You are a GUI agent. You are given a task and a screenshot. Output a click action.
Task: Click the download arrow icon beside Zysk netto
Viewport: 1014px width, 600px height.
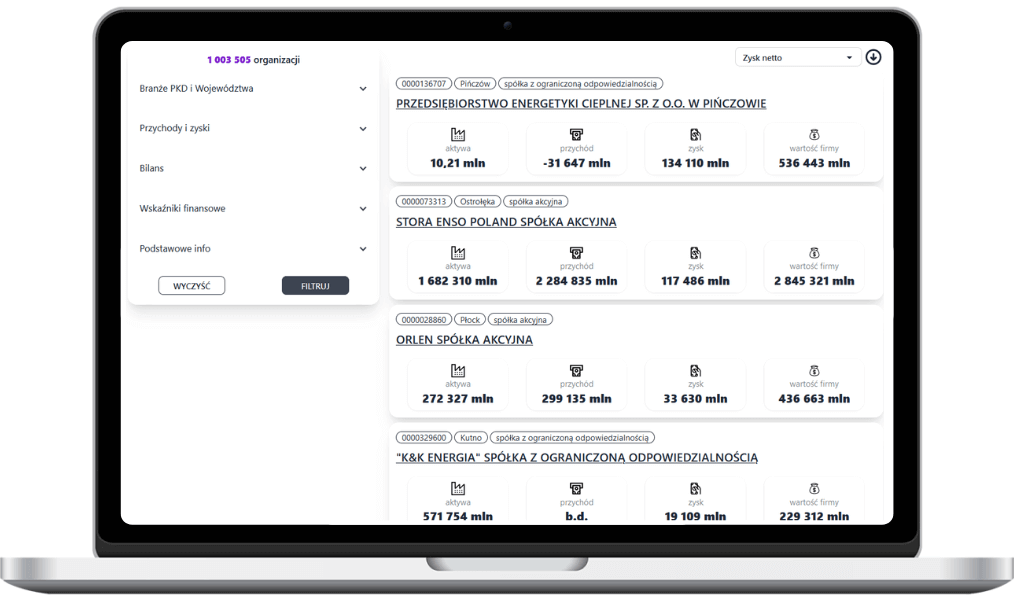point(873,57)
